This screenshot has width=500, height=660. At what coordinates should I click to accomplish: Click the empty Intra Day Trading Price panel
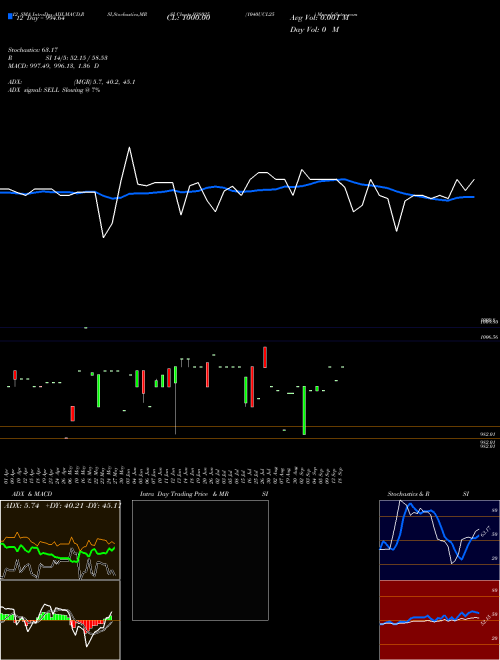[x=200, y=560]
